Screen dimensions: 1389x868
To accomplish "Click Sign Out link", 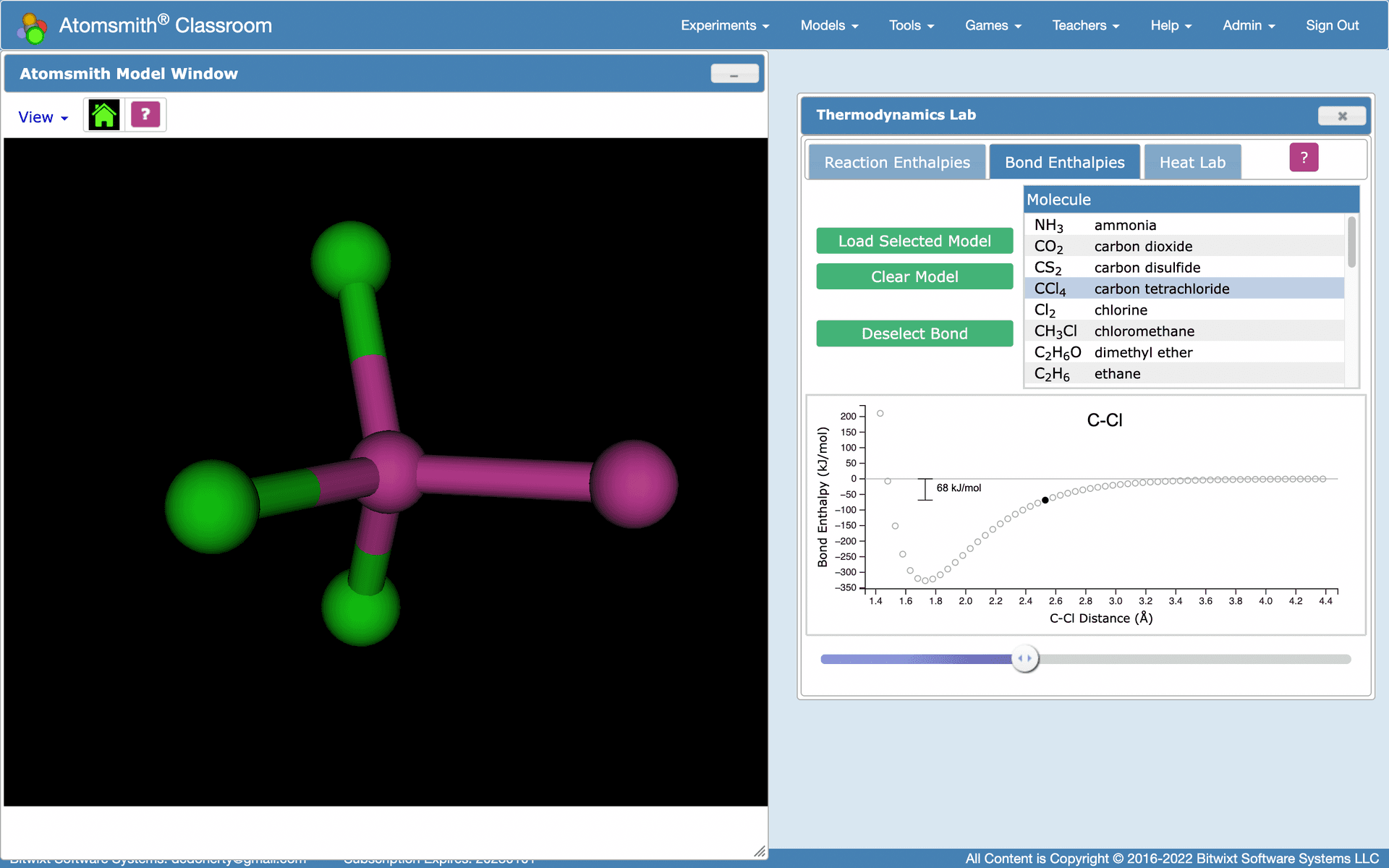I will click(1332, 25).
